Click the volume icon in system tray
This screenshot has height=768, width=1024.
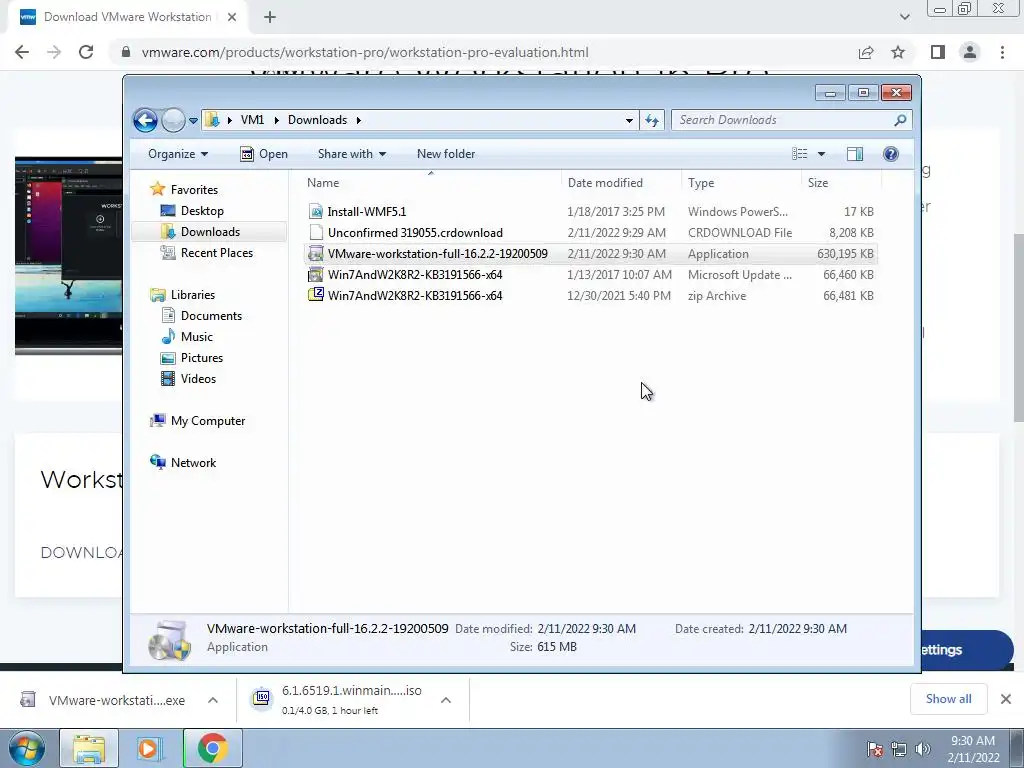point(923,749)
